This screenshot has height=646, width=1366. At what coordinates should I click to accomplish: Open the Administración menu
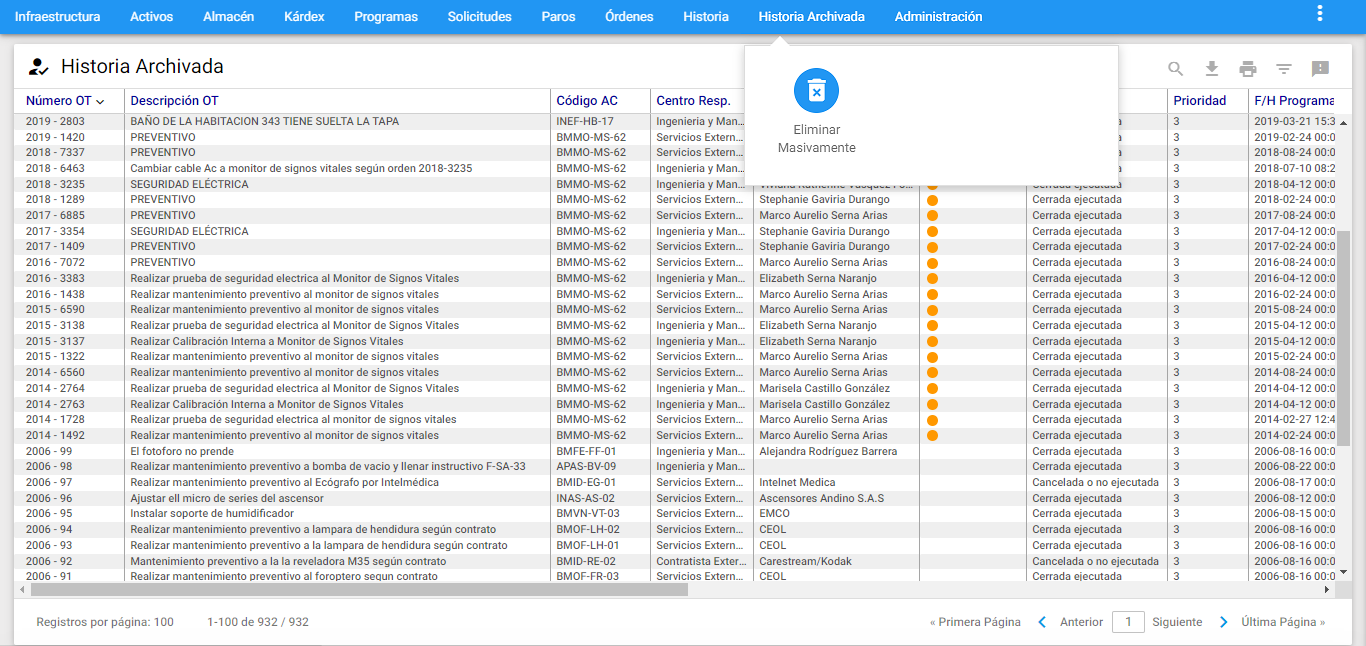[938, 17]
